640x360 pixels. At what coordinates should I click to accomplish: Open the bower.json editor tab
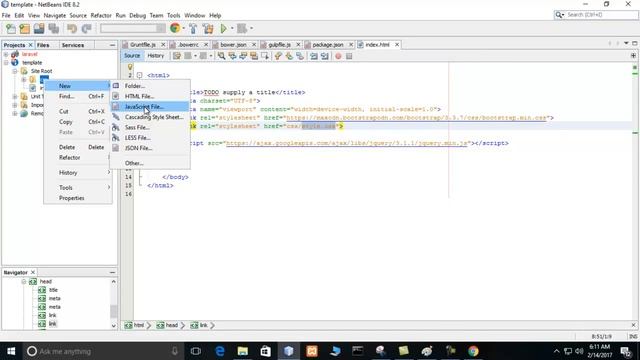pyautogui.click(x=233, y=44)
